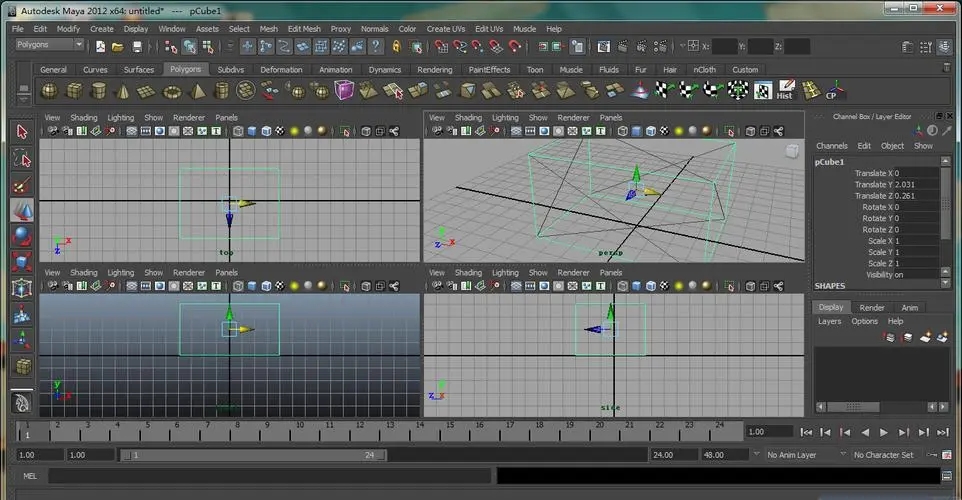
Task: Create a polygon cube from the shelf
Action: [74, 91]
